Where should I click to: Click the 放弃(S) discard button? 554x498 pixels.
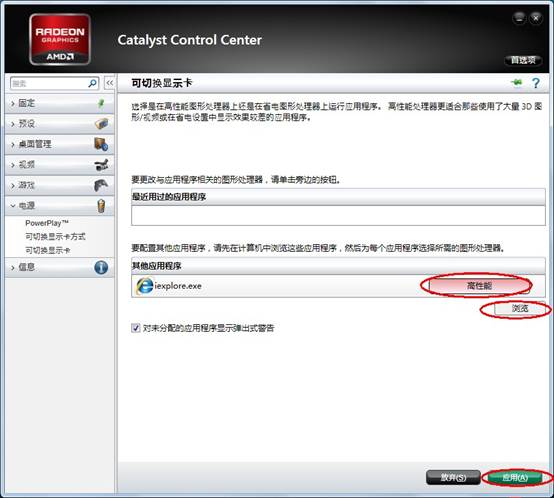[453, 478]
